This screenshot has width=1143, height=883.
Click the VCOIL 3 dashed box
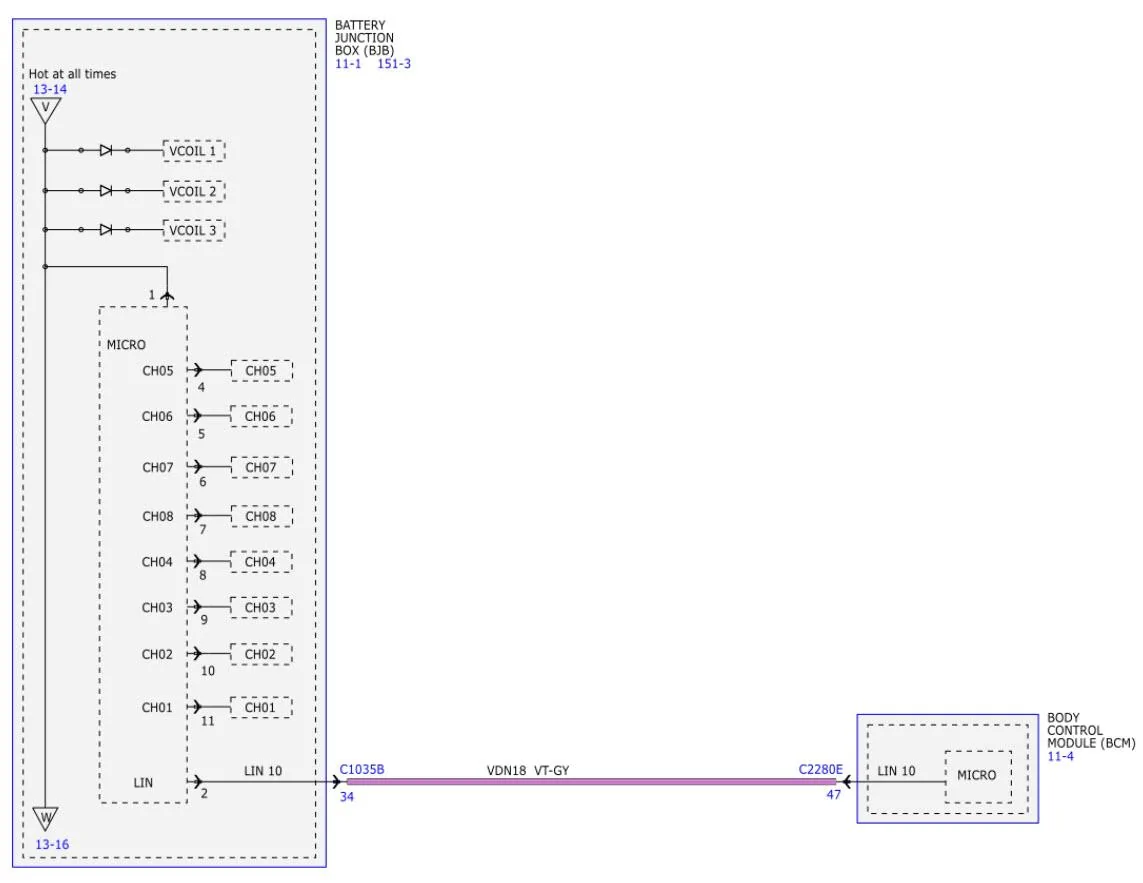pyautogui.click(x=193, y=230)
